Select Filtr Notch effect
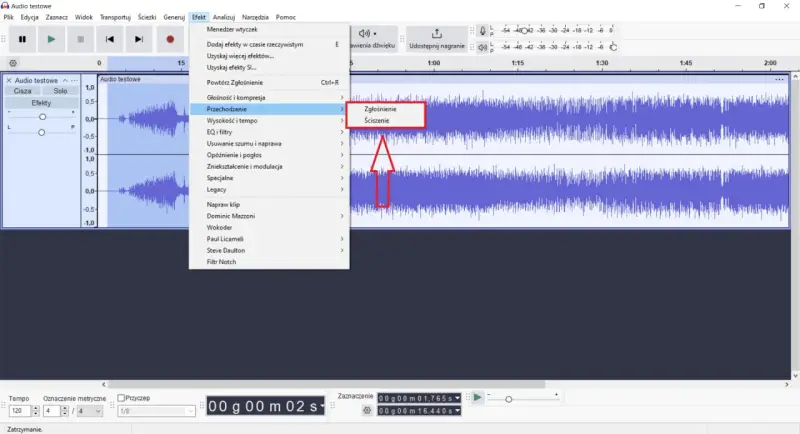Image resolution: width=800 pixels, height=434 pixels. tap(269, 262)
